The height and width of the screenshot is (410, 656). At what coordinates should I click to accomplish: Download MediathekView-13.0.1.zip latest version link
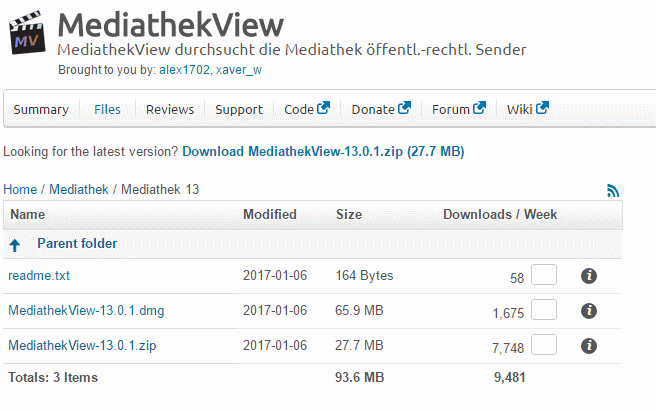coord(323,151)
